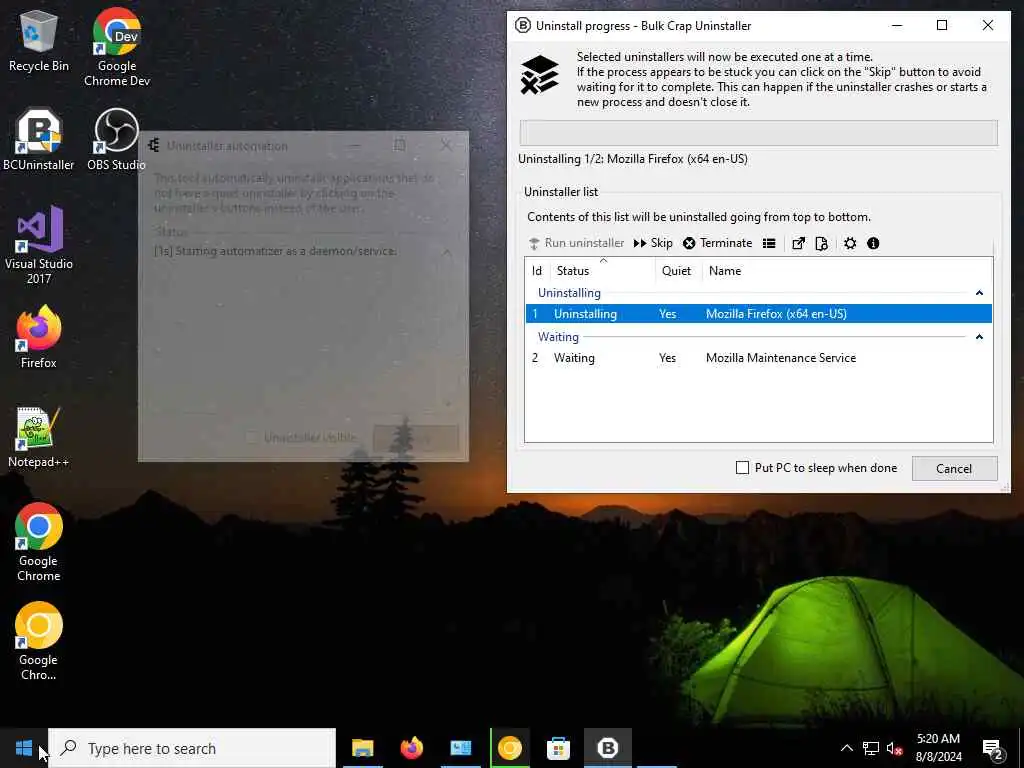
Task: Select the Mozilla Firefox (x64 en-US) row
Action: tap(758, 313)
